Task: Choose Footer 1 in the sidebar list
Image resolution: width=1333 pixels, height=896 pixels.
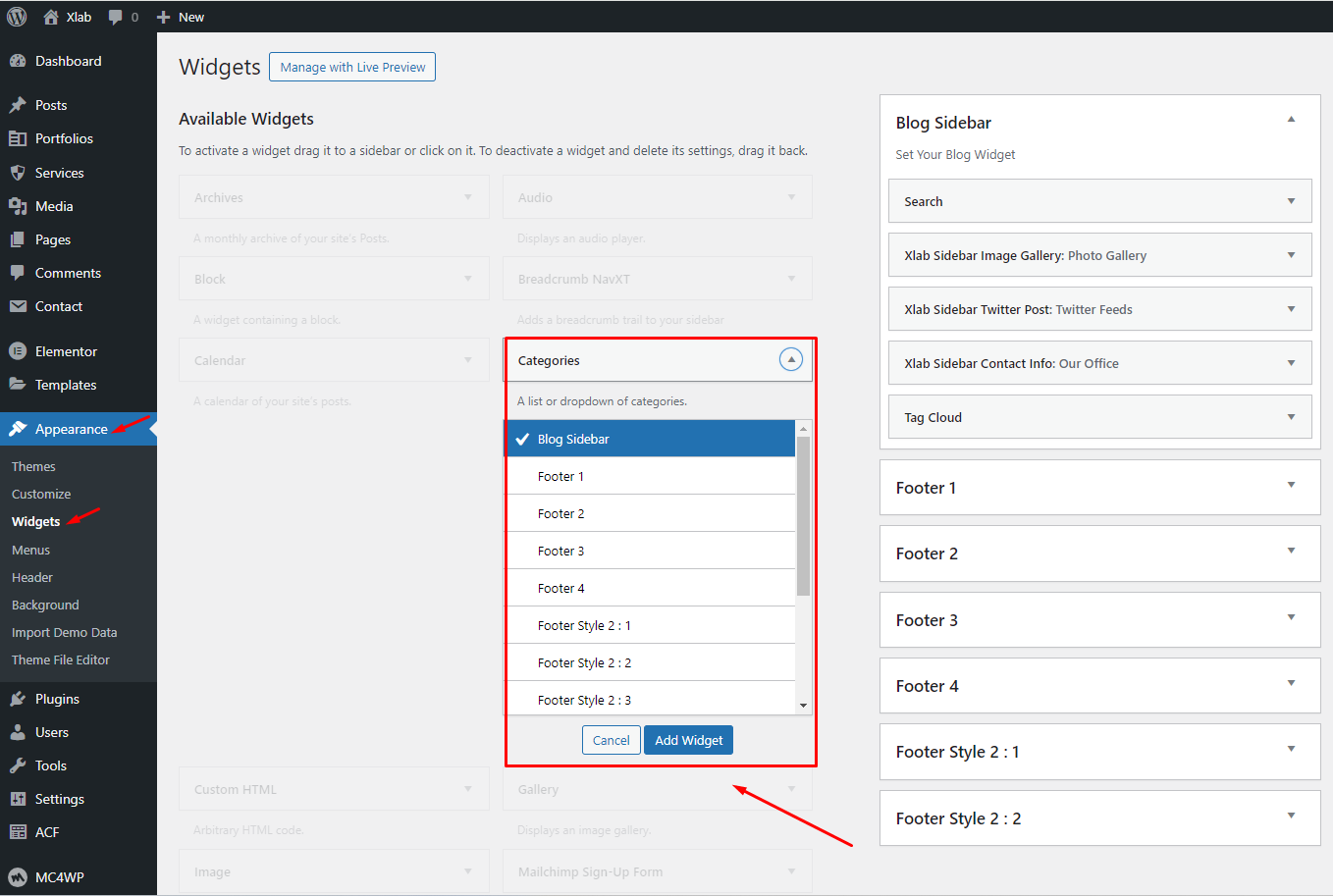Action: (650, 476)
